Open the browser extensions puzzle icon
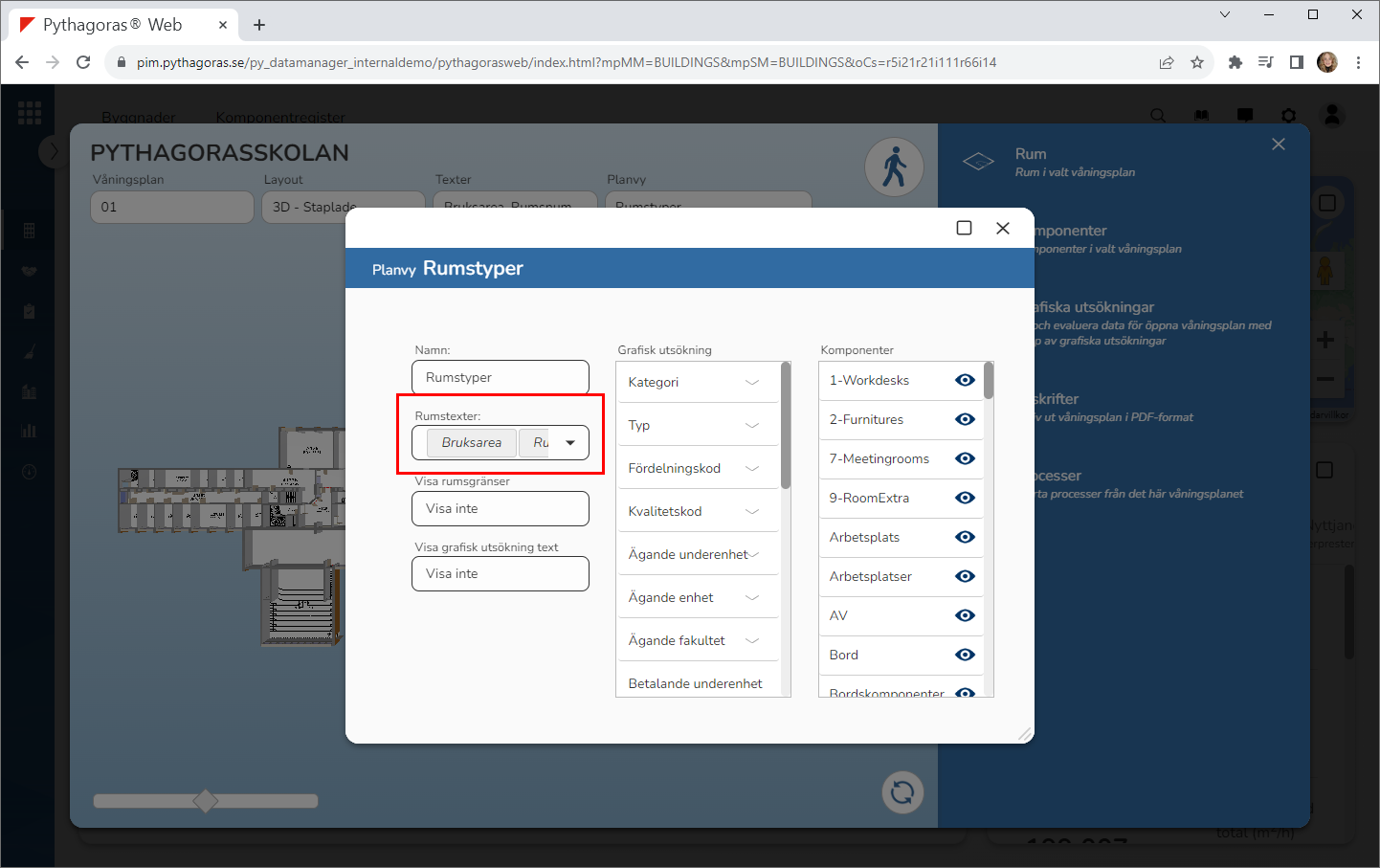Image resolution: width=1380 pixels, height=868 pixels. (1235, 62)
